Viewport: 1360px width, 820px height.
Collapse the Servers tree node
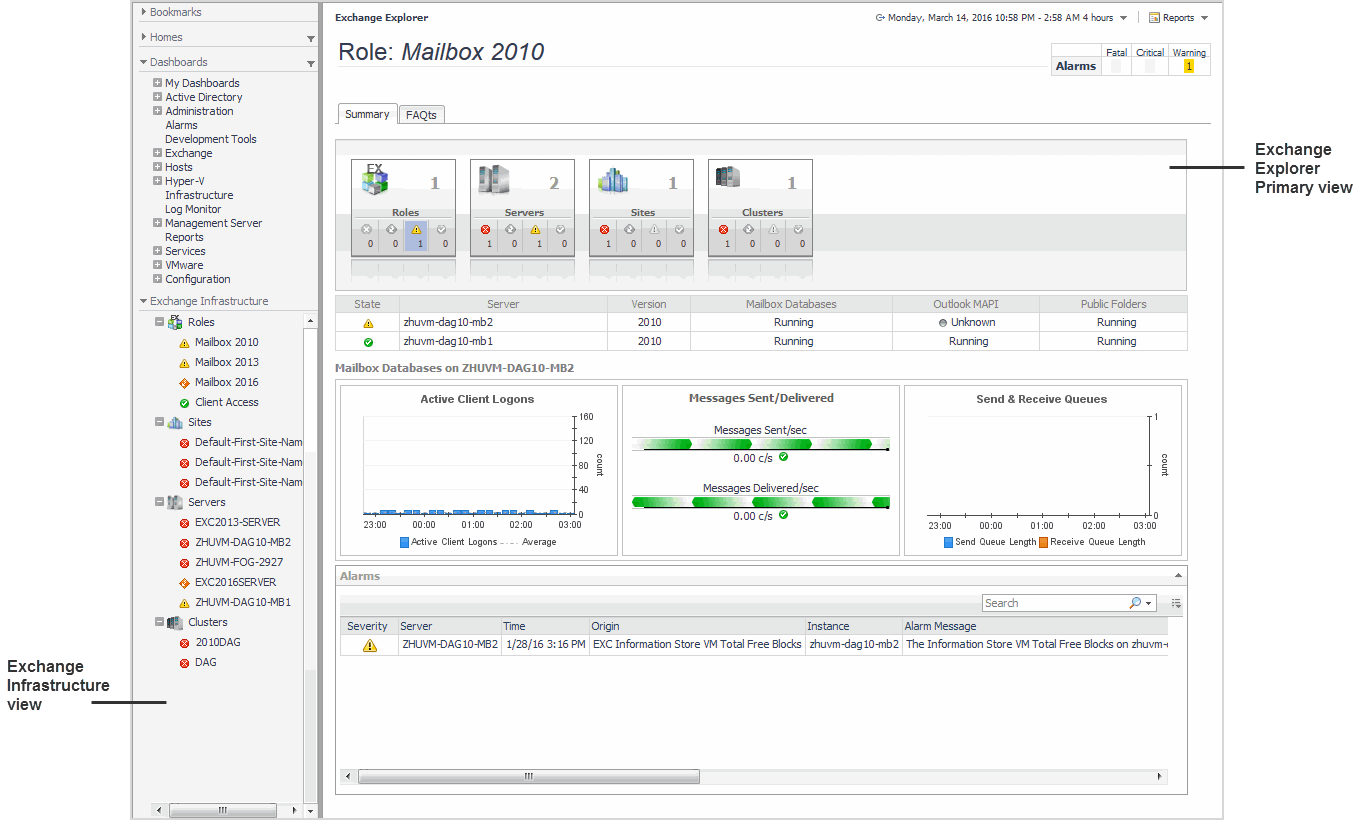tap(159, 502)
